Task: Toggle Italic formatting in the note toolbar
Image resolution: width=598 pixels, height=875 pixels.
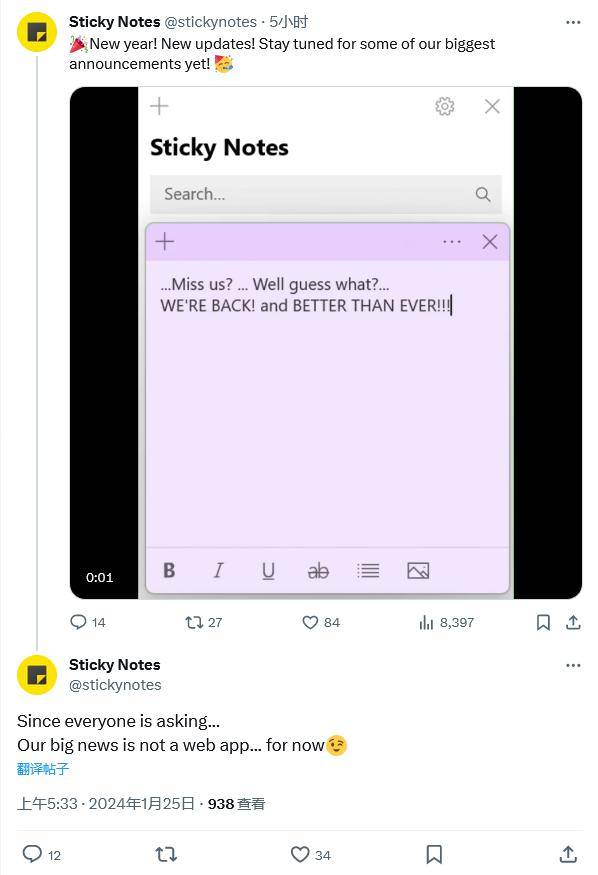Action: 219,570
